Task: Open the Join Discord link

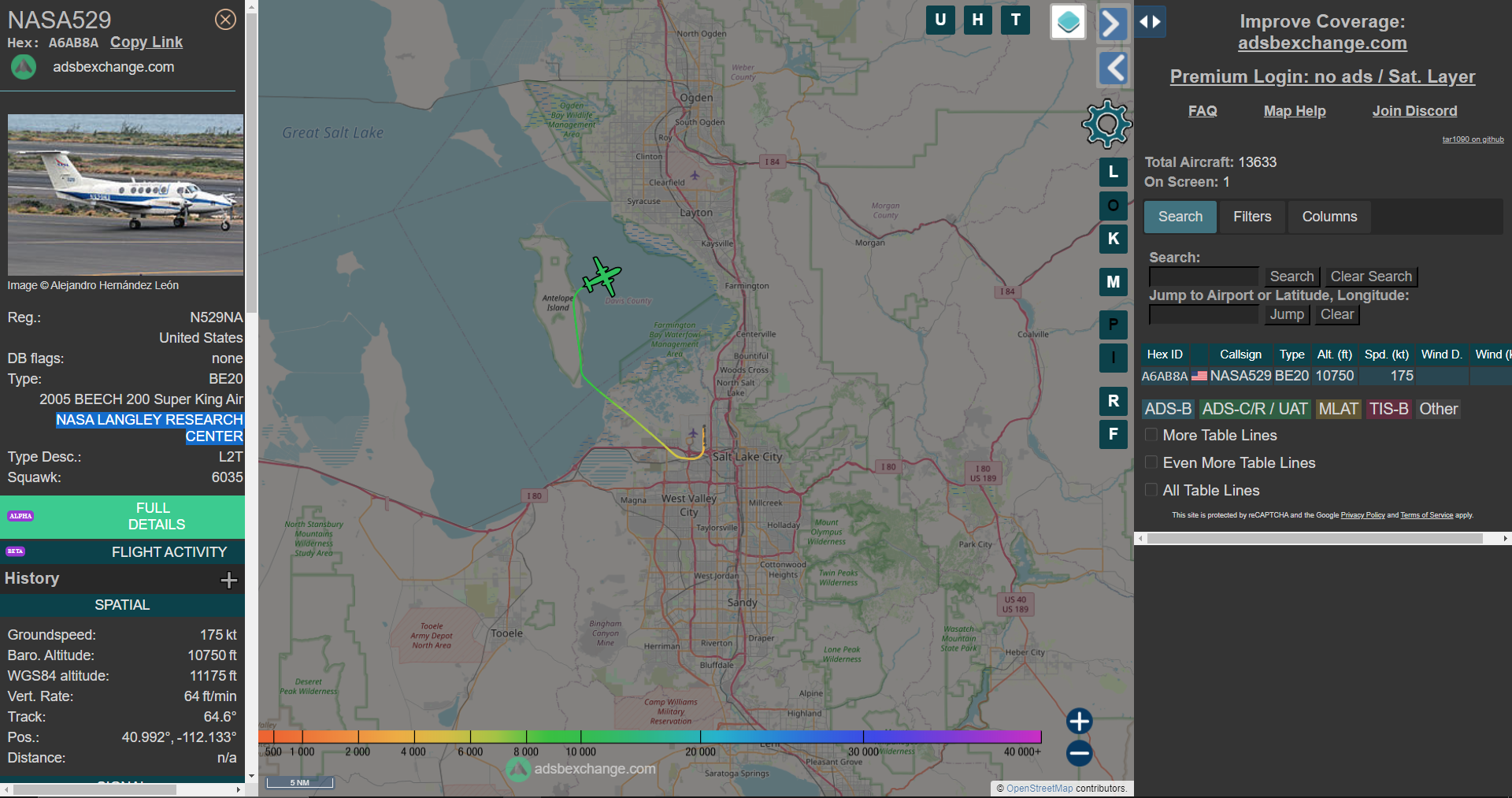Action: (1414, 111)
